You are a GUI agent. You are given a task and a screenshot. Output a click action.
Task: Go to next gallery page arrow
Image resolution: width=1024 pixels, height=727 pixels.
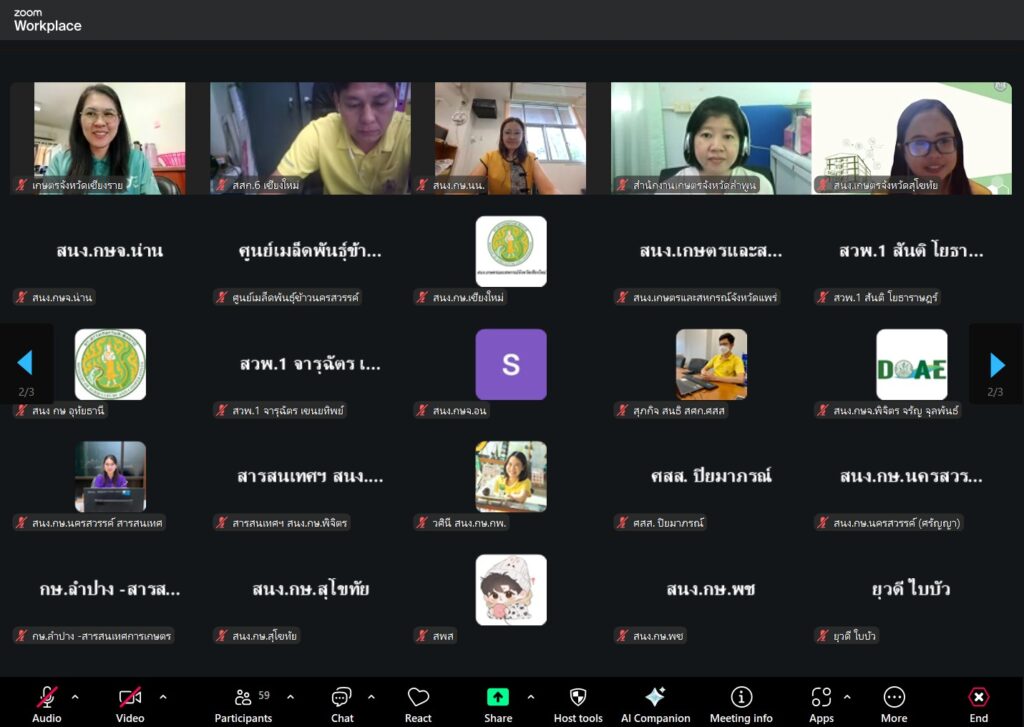pos(996,365)
